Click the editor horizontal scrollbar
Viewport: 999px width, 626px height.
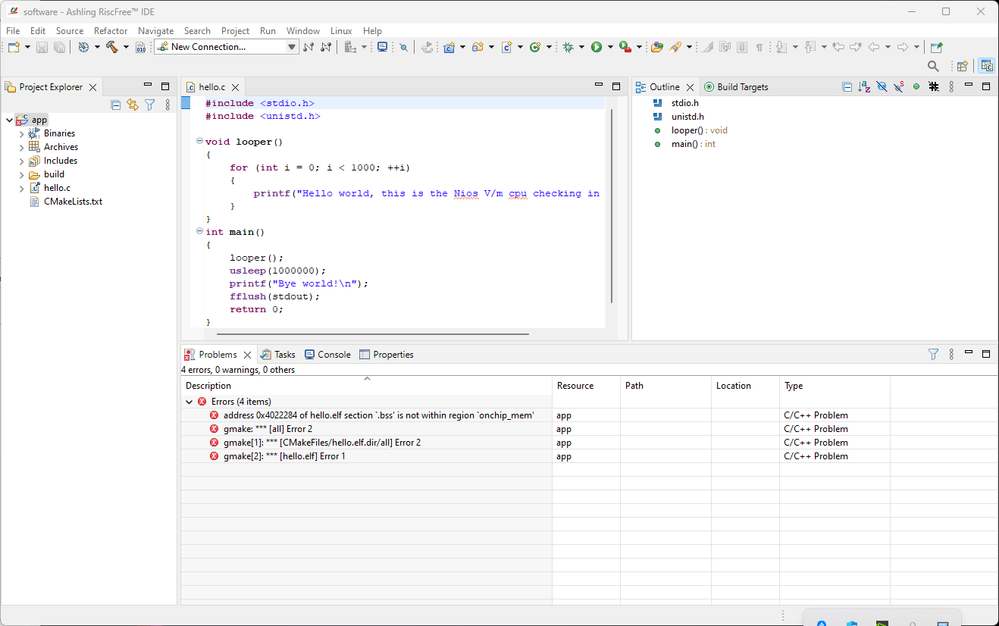click(x=372, y=334)
